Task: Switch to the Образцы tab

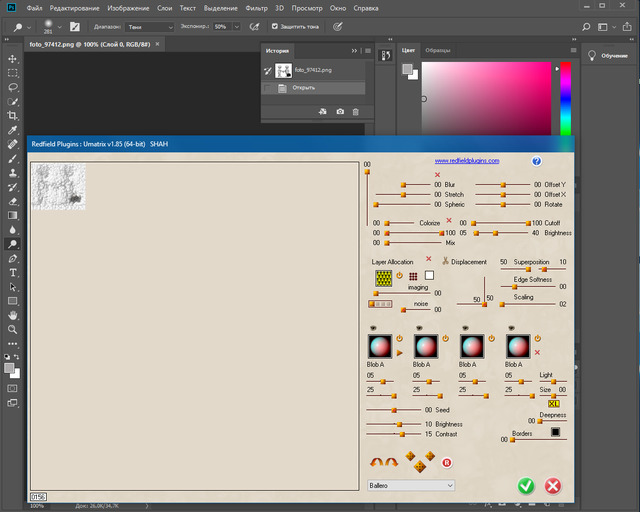Action: point(438,49)
